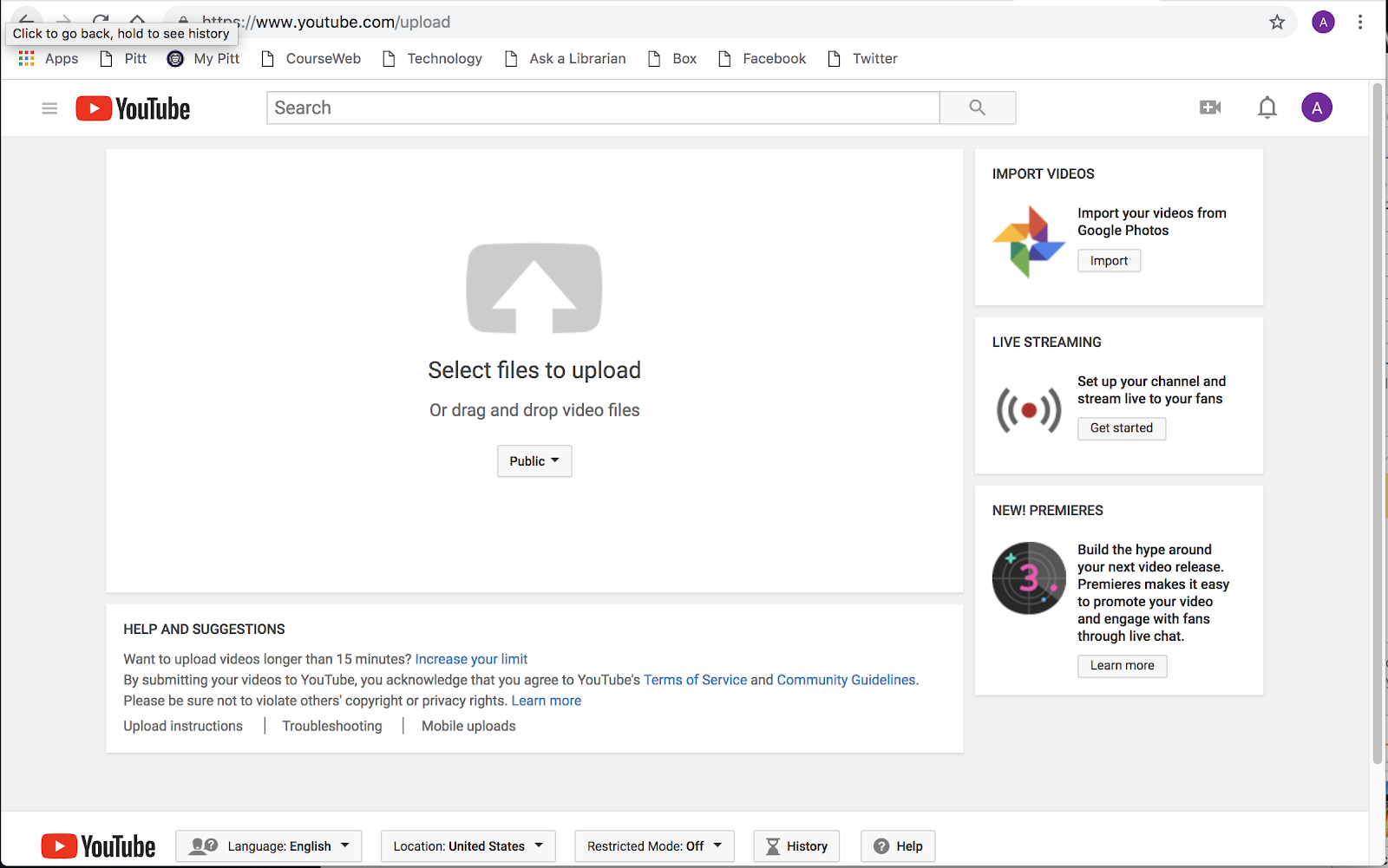Open the Restricted Mode: Off dropdown

point(655,846)
